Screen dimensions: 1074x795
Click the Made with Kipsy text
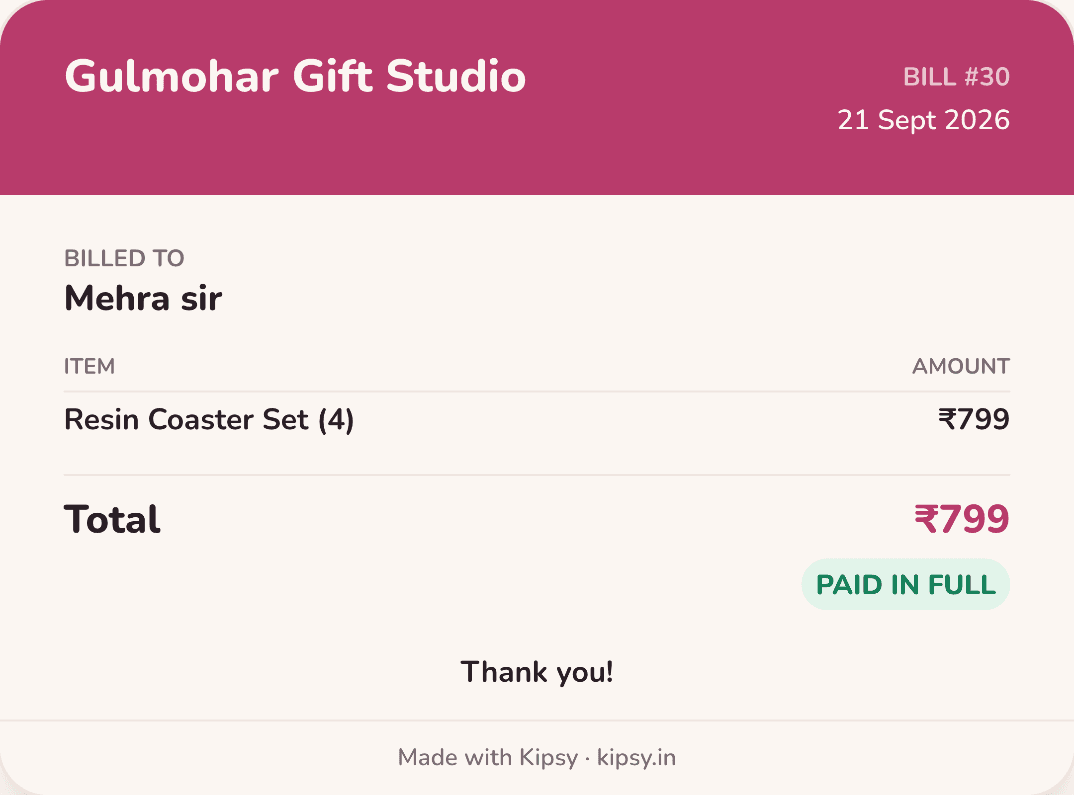click(488, 757)
